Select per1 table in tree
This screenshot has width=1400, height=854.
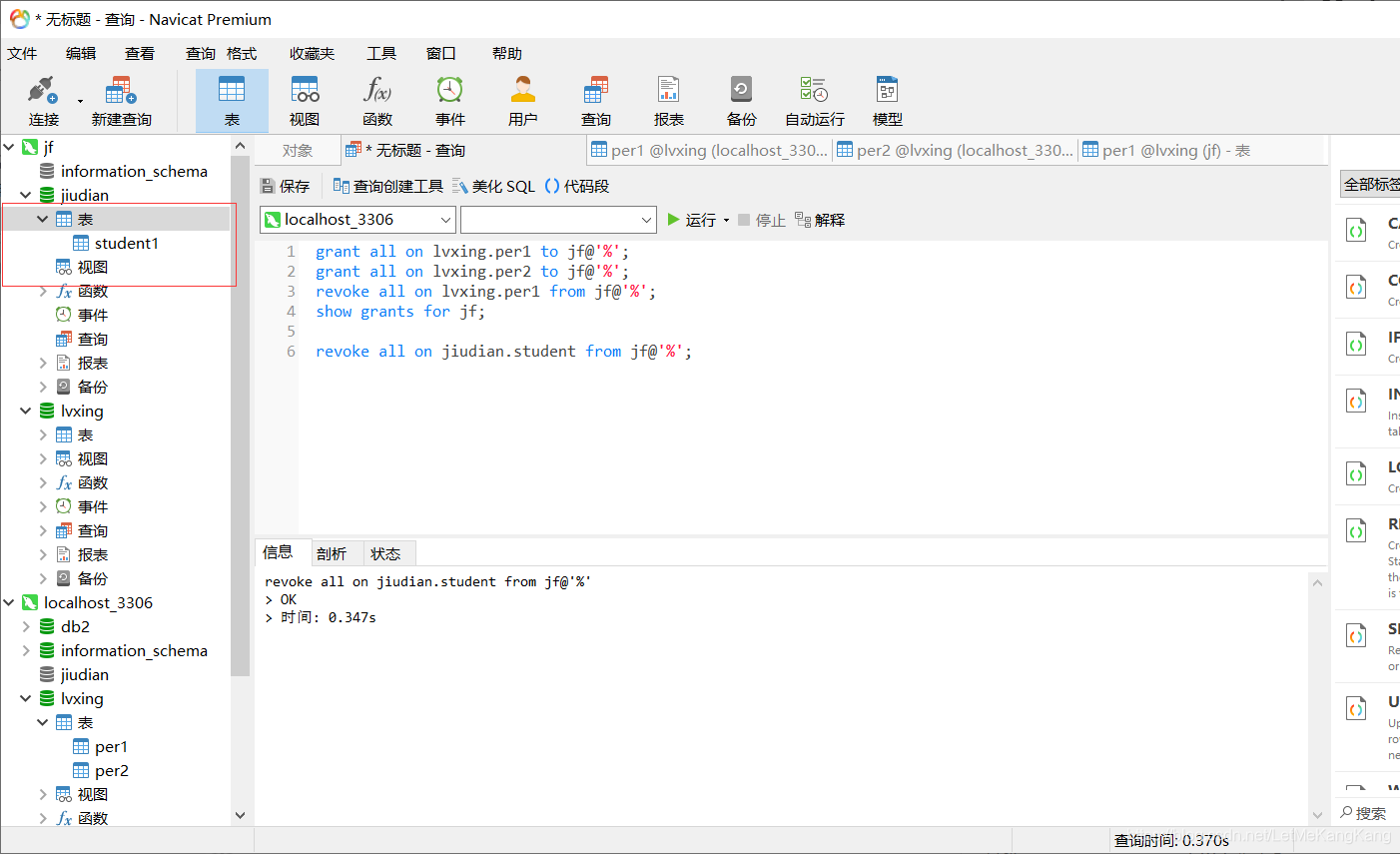point(111,746)
